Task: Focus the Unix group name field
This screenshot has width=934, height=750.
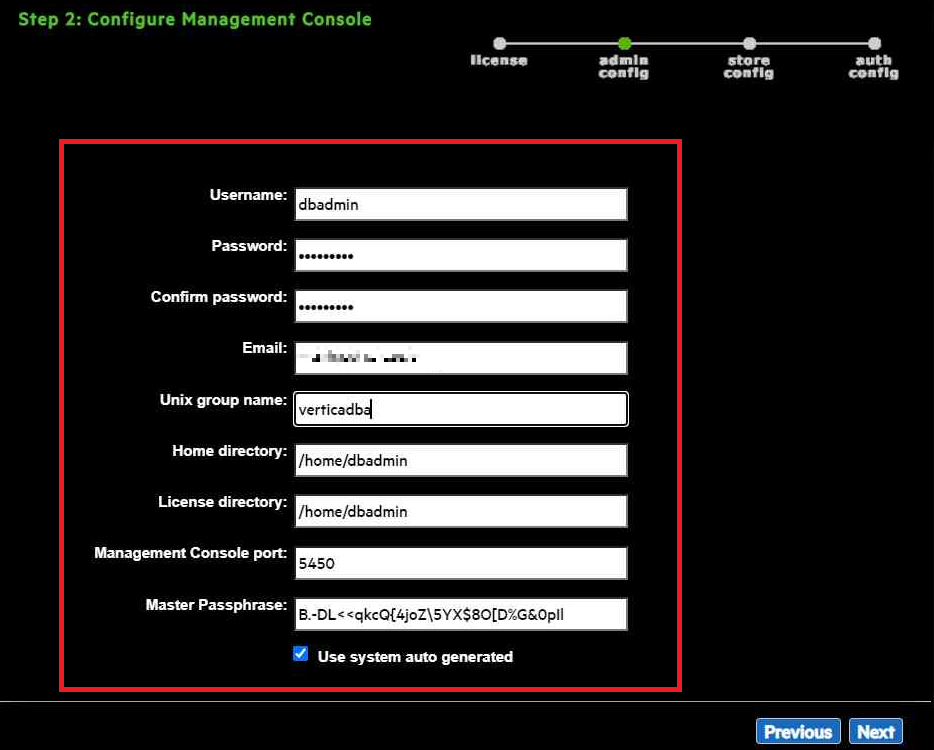Action: [461, 409]
